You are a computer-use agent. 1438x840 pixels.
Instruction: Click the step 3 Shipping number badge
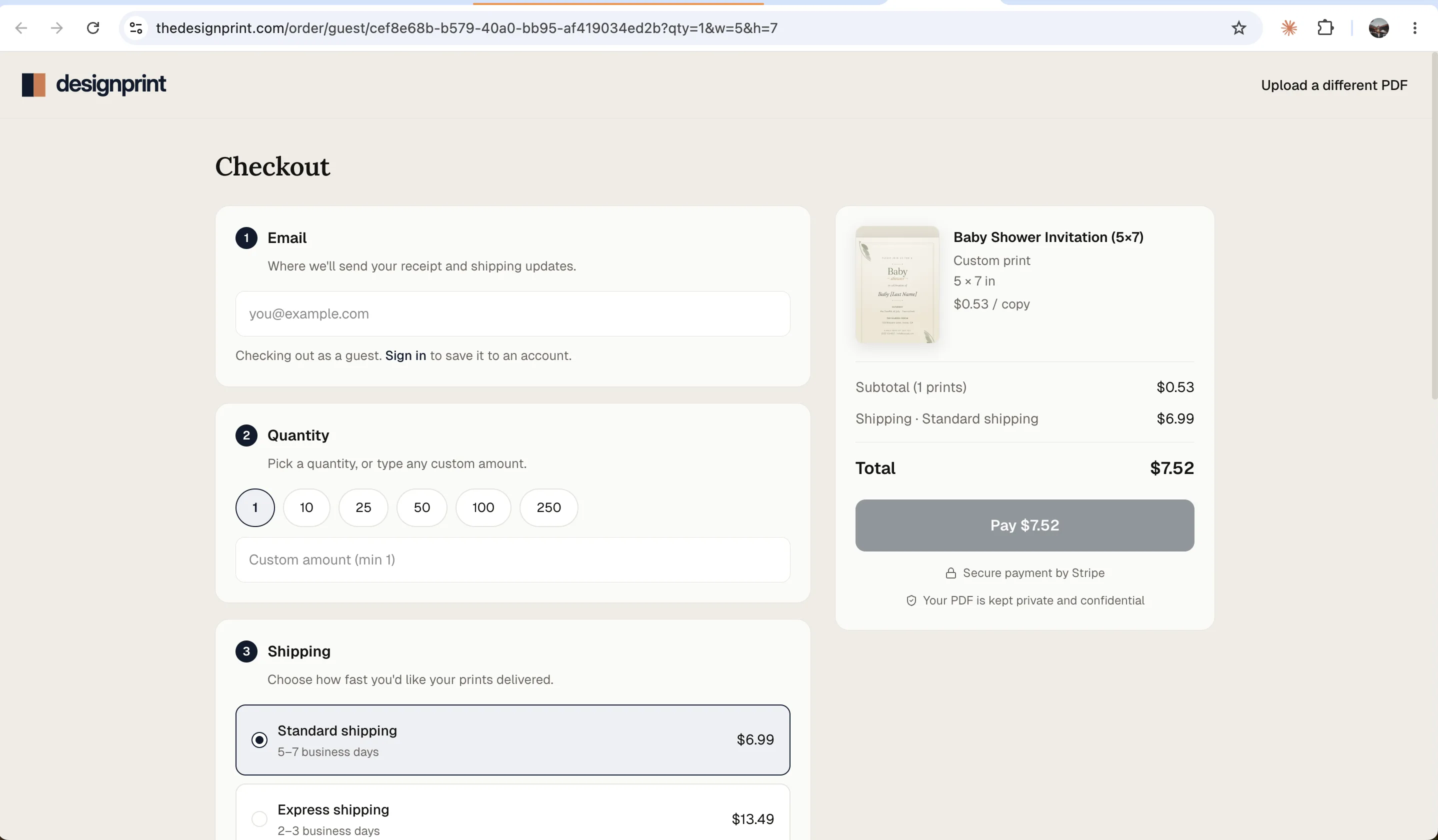pyautogui.click(x=246, y=651)
